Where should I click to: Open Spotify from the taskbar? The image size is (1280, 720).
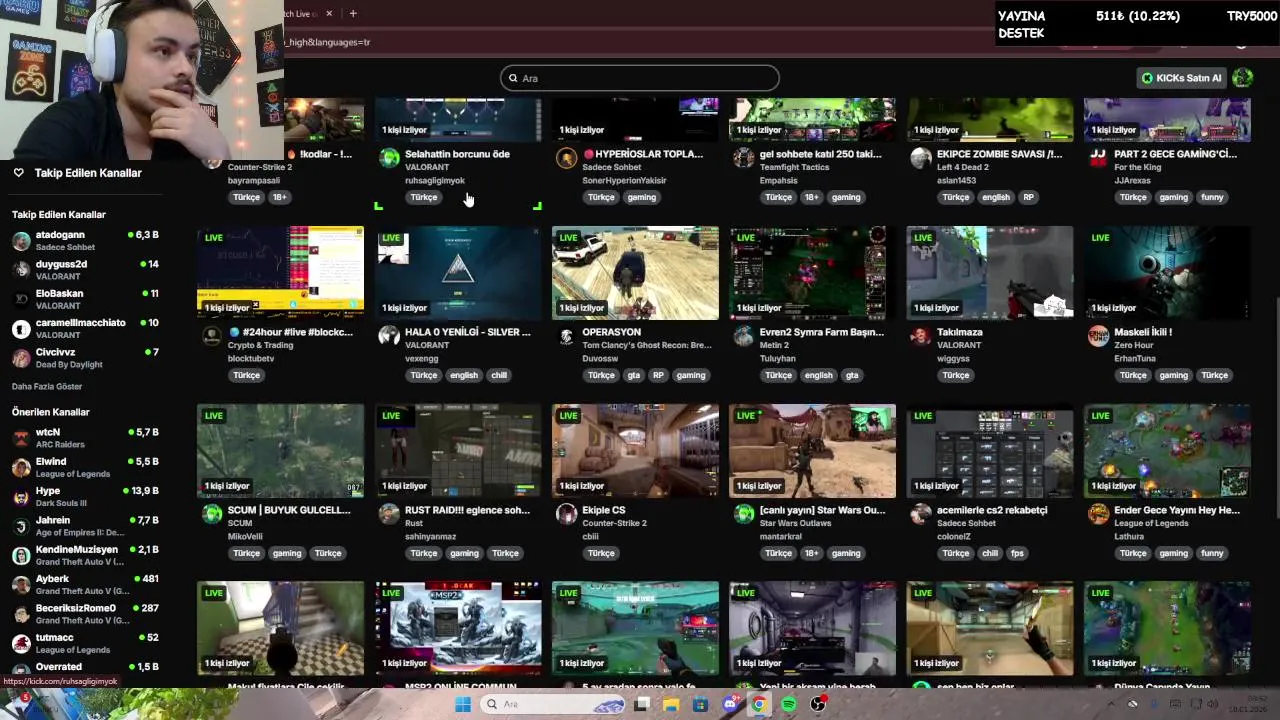click(789, 704)
